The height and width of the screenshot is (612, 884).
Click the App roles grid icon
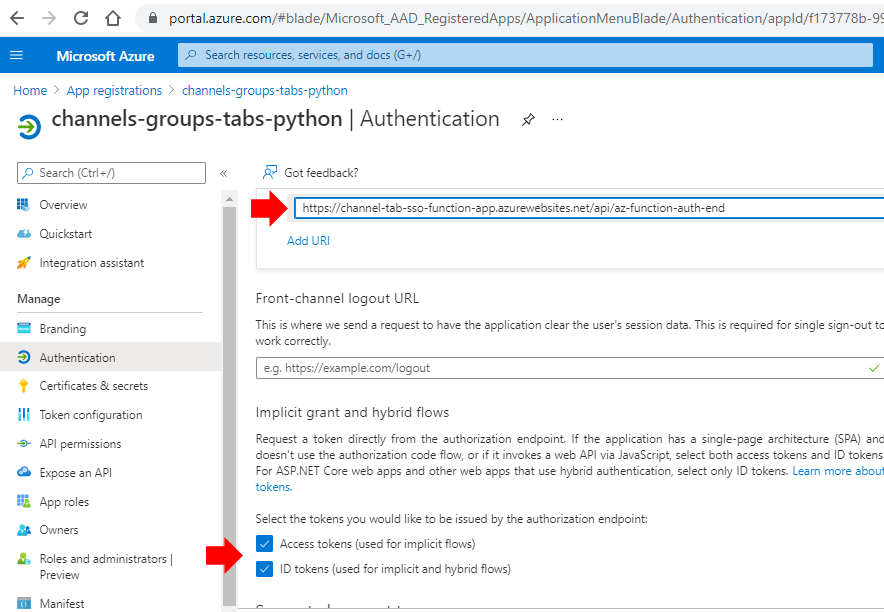pyautogui.click(x=24, y=502)
